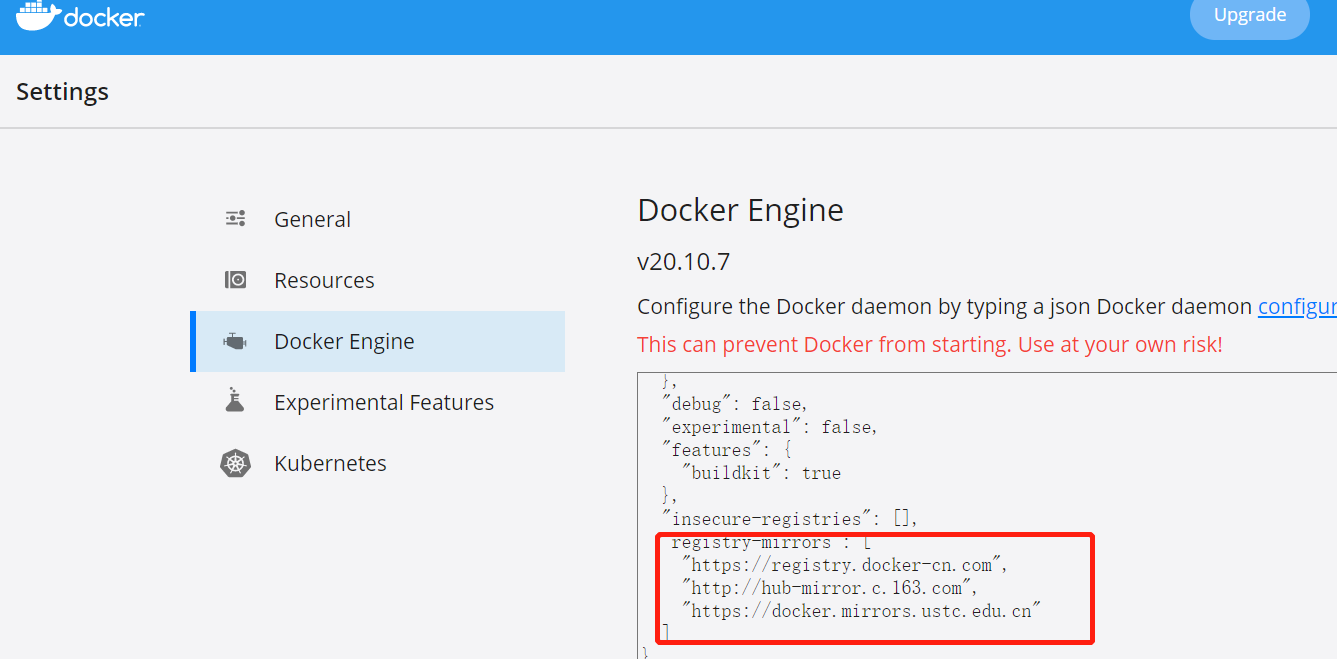Place cursor on the "experimental": false line
Image resolution: width=1337 pixels, height=659 pixels.
(x=769, y=427)
